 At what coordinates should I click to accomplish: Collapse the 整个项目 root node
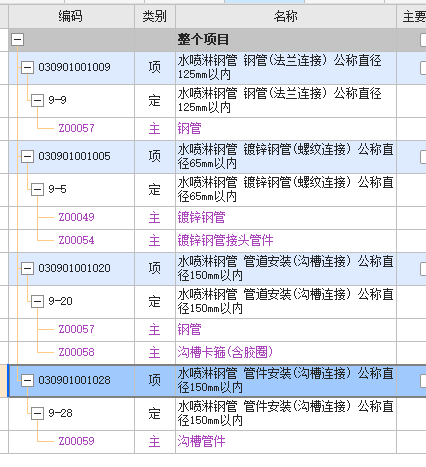(17, 40)
